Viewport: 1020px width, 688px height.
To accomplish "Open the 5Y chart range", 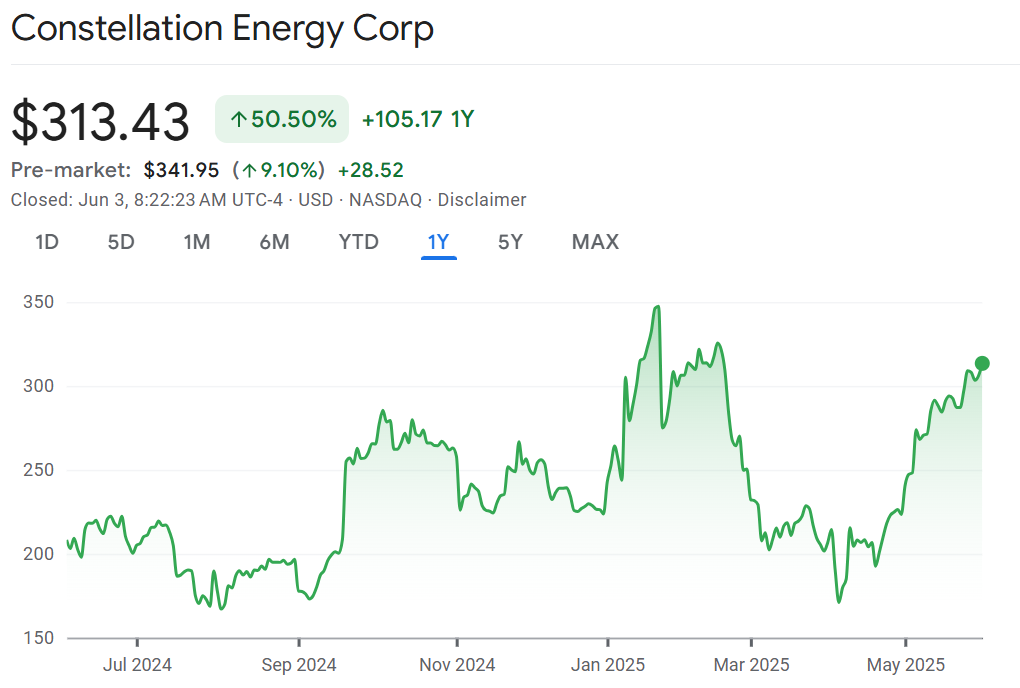I will click(510, 242).
